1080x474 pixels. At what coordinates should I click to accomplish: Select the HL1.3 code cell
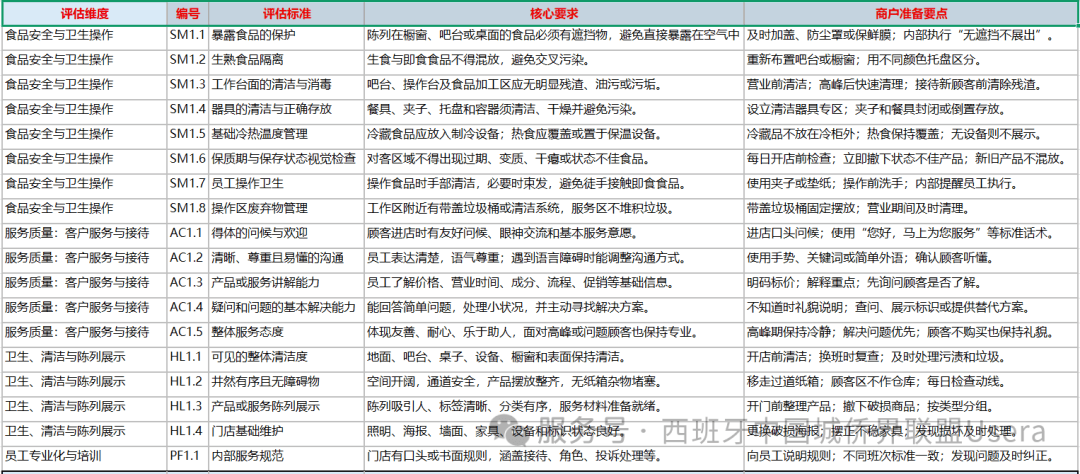point(187,406)
